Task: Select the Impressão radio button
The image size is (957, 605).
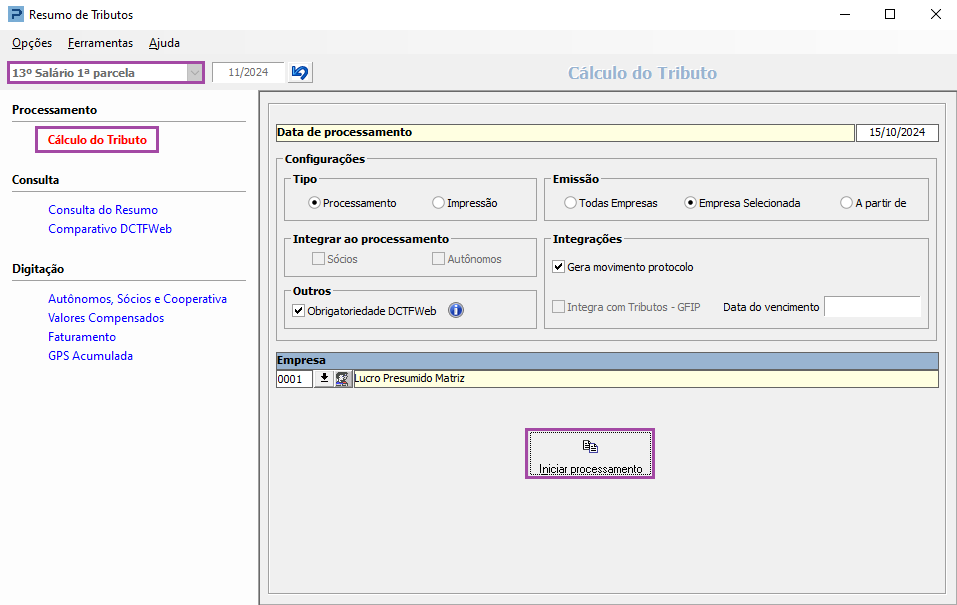Action: pos(438,203)
